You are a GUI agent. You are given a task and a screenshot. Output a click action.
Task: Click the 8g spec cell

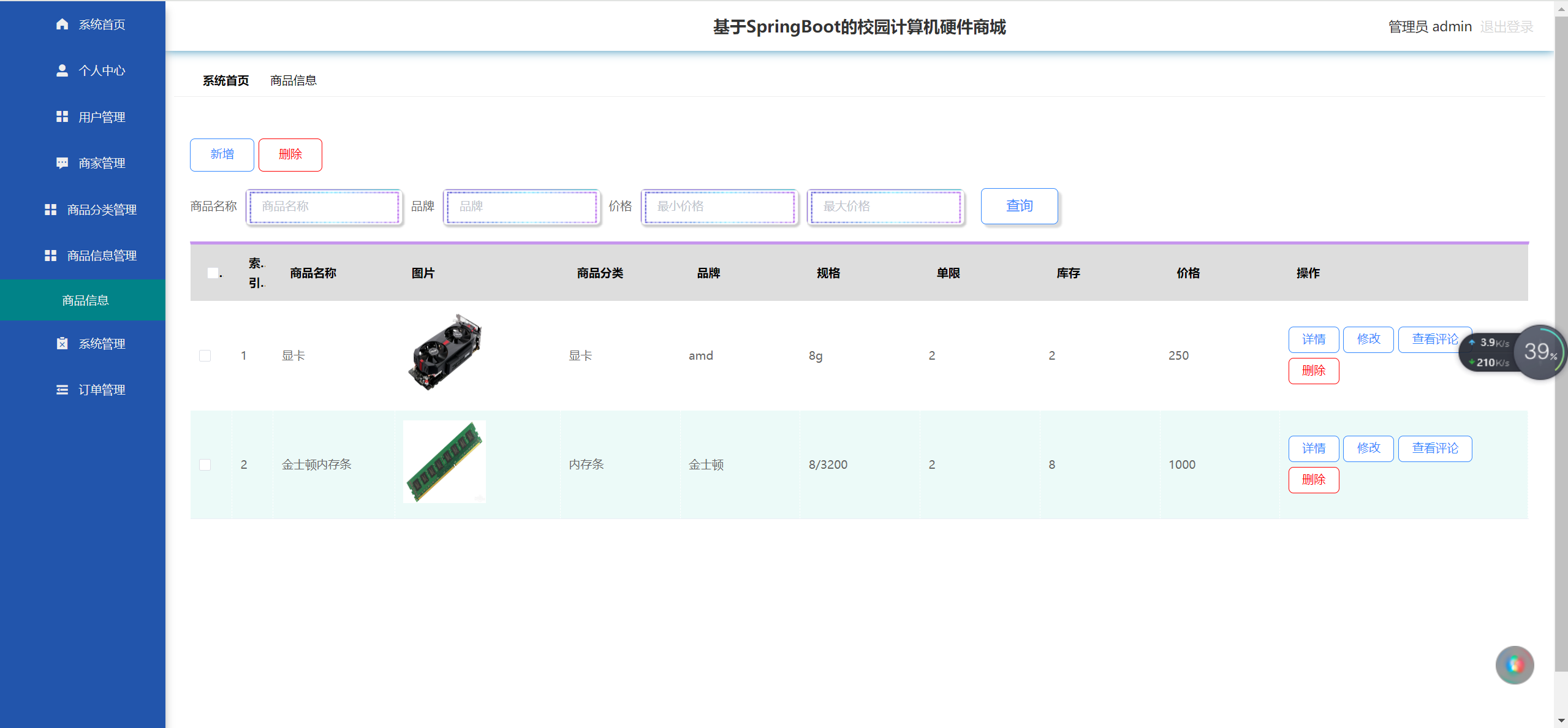pos(815,356)
